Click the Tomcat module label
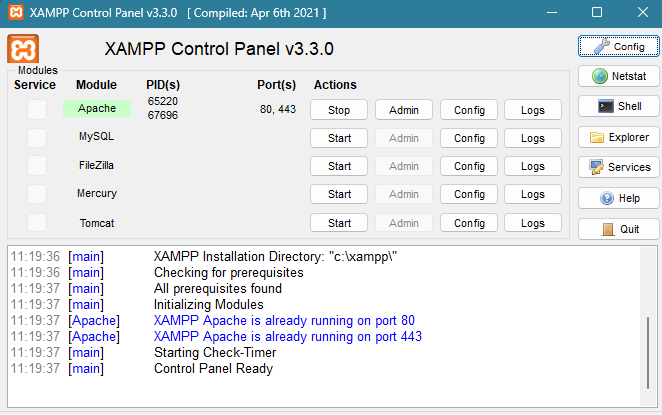This screenshot has height=415, width=662. click(x=97, y=223)
